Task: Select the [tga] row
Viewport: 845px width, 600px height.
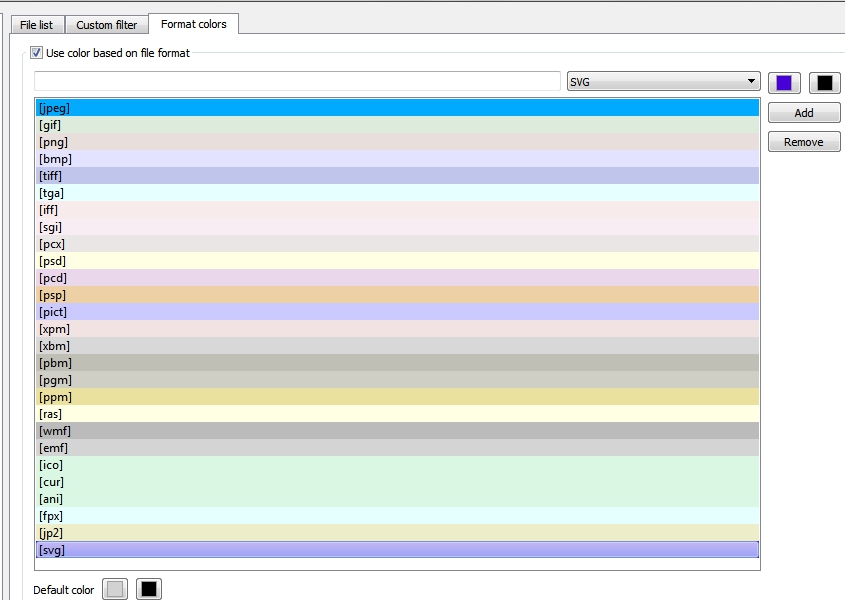Action: click(397, 193)
